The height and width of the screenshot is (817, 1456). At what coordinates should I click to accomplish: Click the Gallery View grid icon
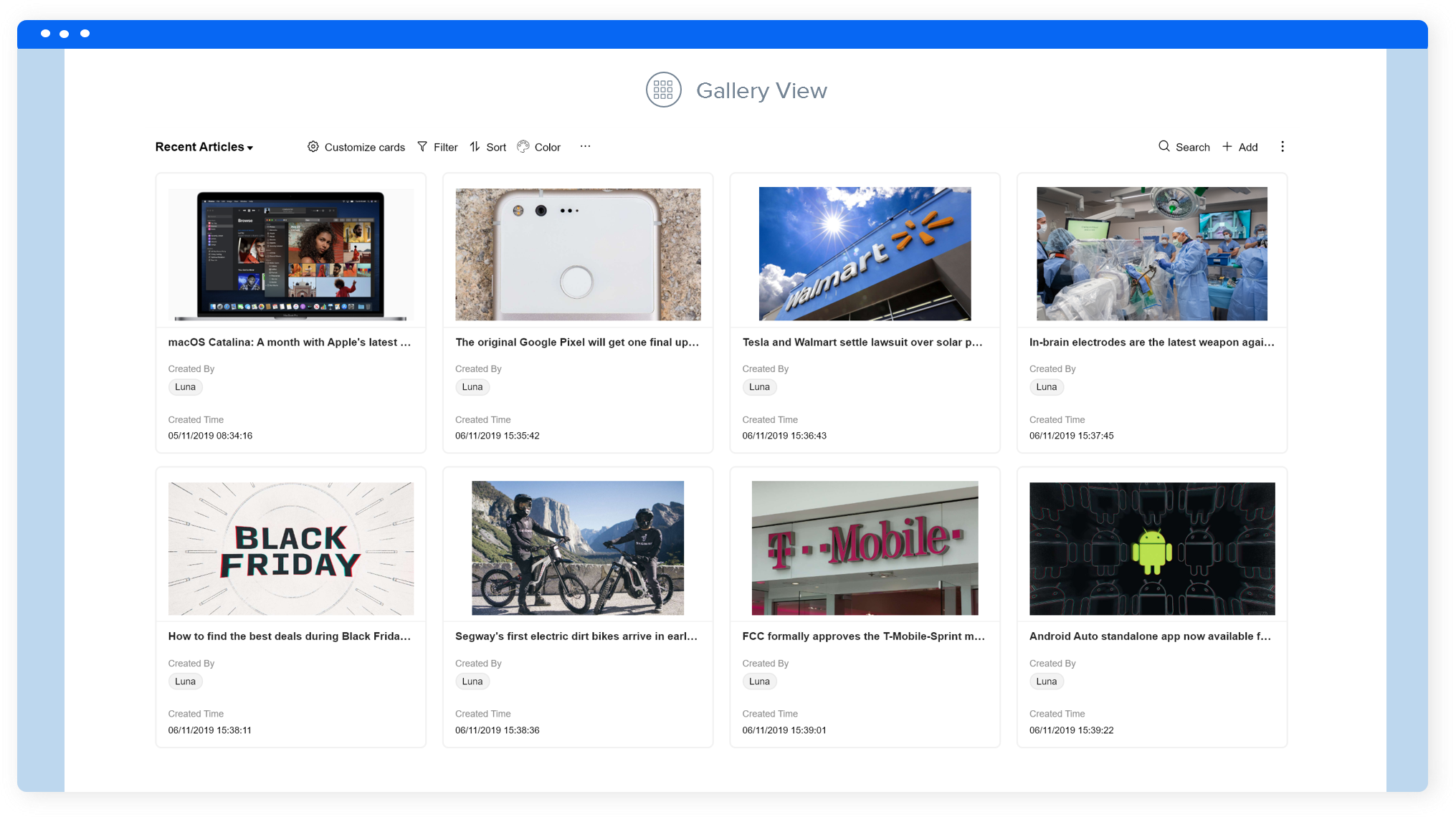tap(662, 90)
